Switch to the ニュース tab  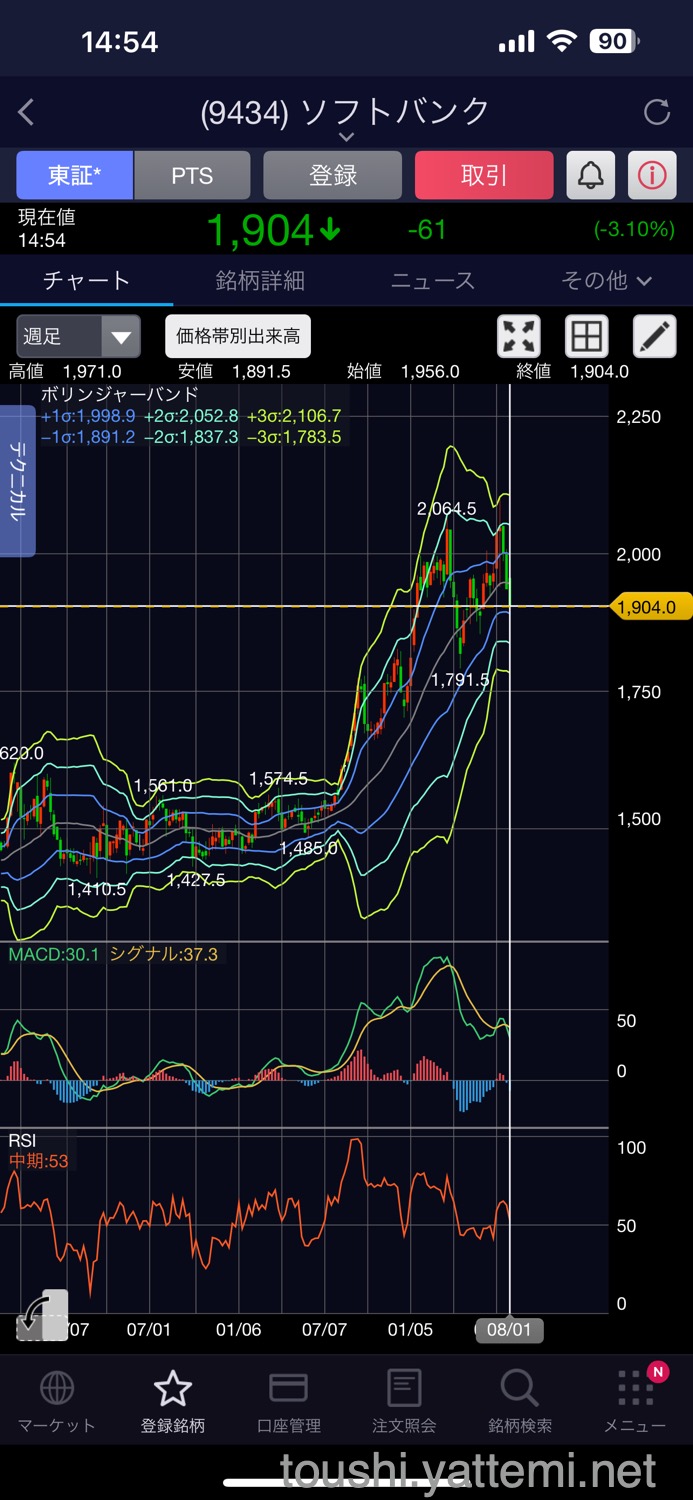tap(433, 281)
